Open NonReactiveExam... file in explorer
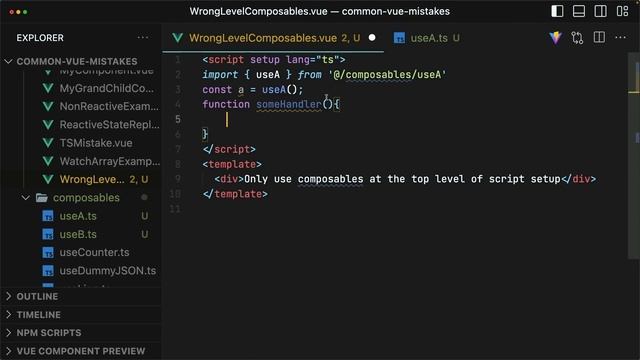This screenshot has height=360, width=640. click(x=109, y=107)
